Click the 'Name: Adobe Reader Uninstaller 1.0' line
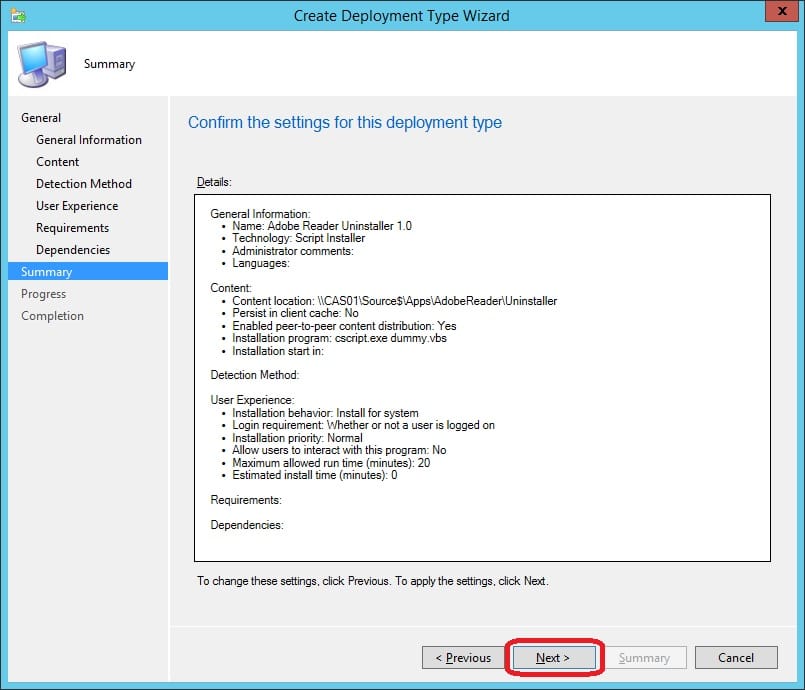This screenshot has width=805, height=690. 322,226
